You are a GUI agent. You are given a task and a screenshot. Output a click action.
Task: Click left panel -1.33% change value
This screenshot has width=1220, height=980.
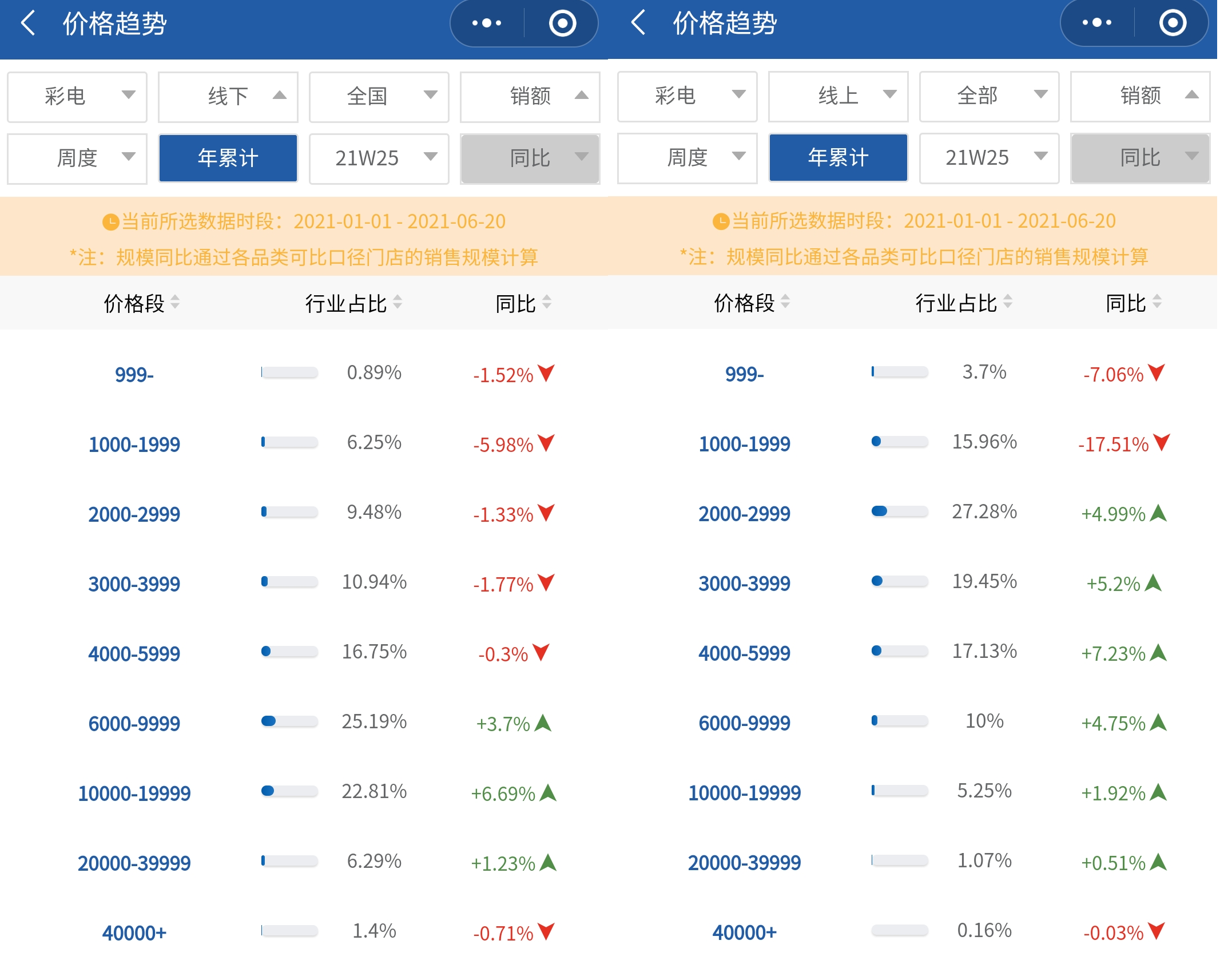(503, 514)
